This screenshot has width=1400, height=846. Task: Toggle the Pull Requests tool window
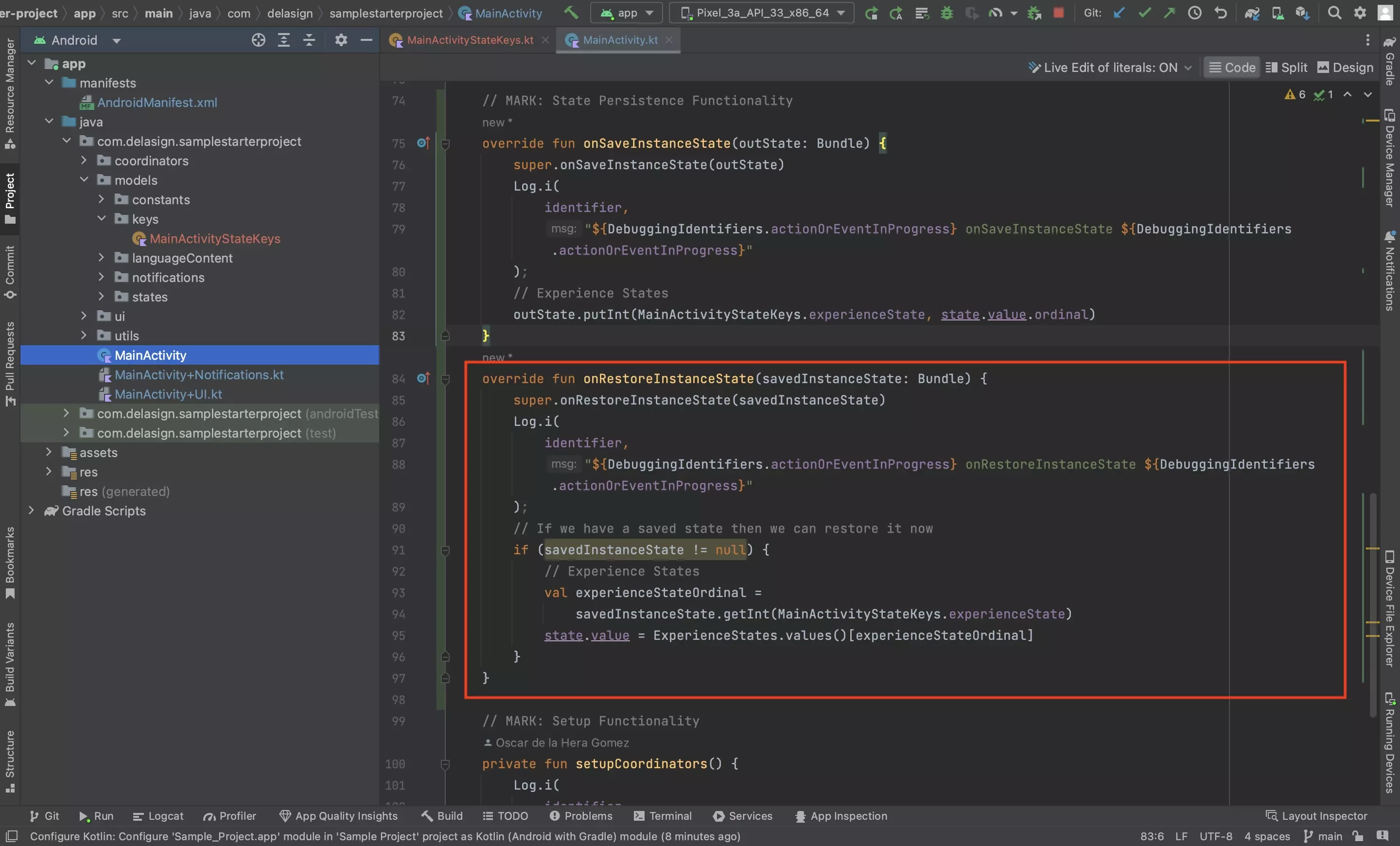pyautogui.click(x=10, y=363)
